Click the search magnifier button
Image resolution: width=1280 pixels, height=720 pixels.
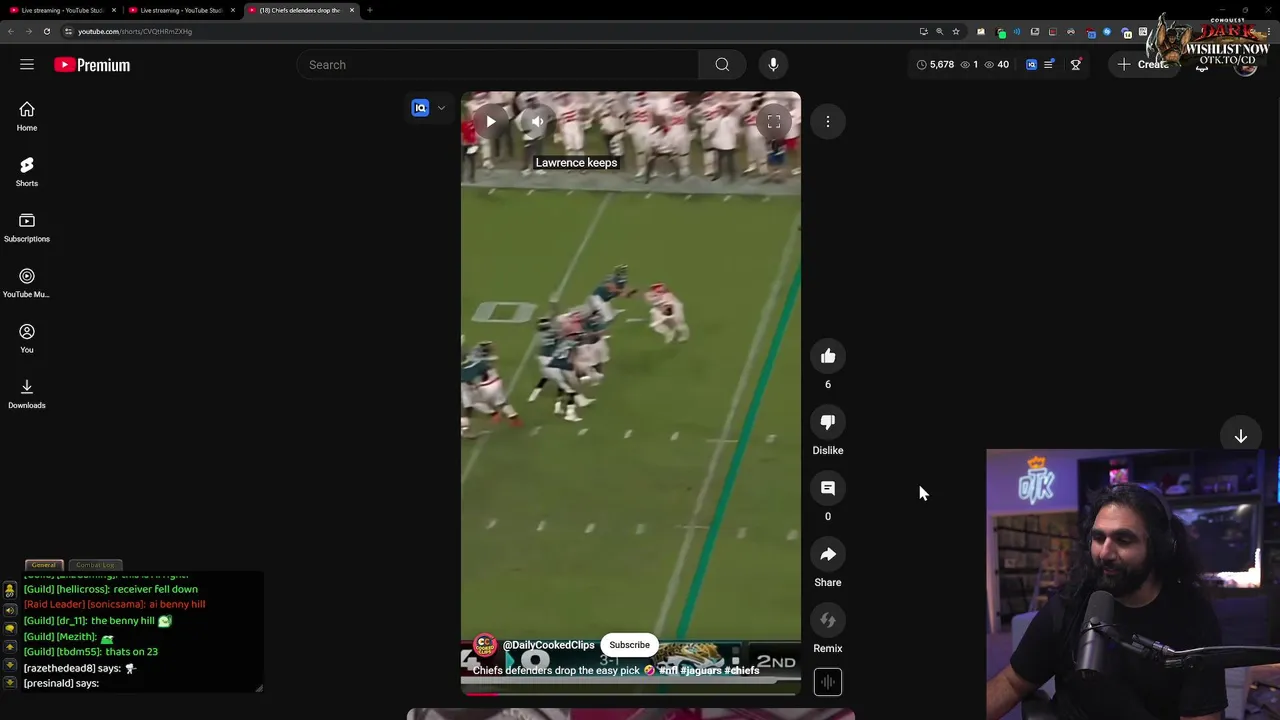tap(722, 65)
